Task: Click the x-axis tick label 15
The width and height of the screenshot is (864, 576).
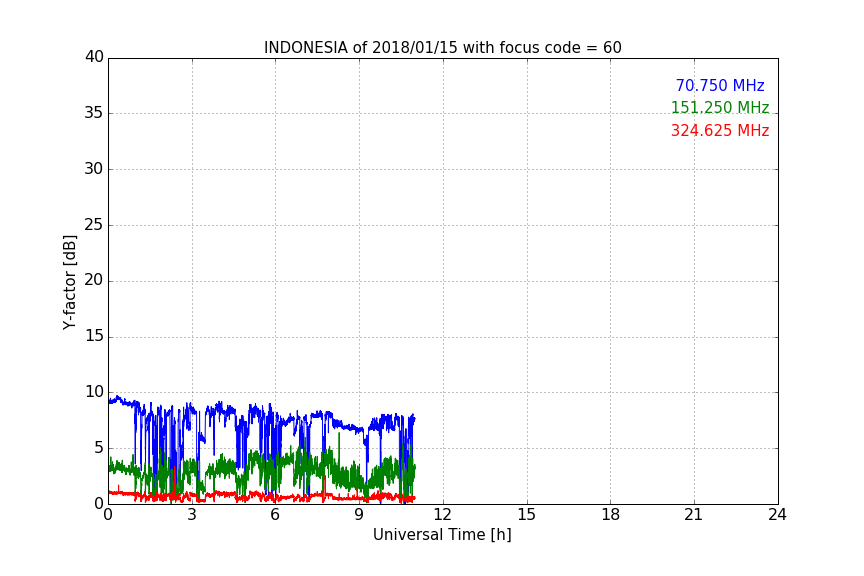Action: [526, 515]
